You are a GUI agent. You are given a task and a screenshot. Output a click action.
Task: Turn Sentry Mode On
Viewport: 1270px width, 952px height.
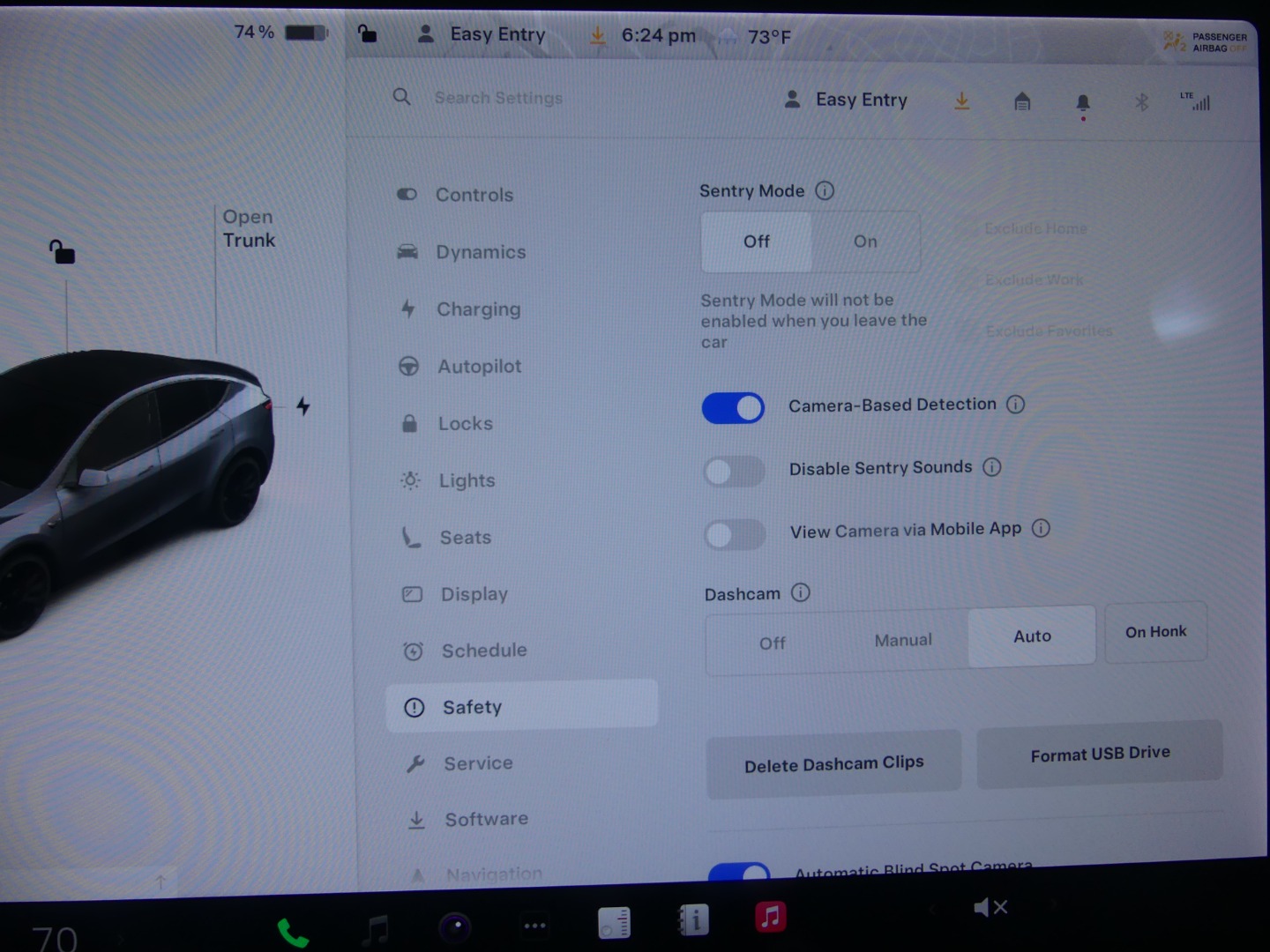(865, 242)
